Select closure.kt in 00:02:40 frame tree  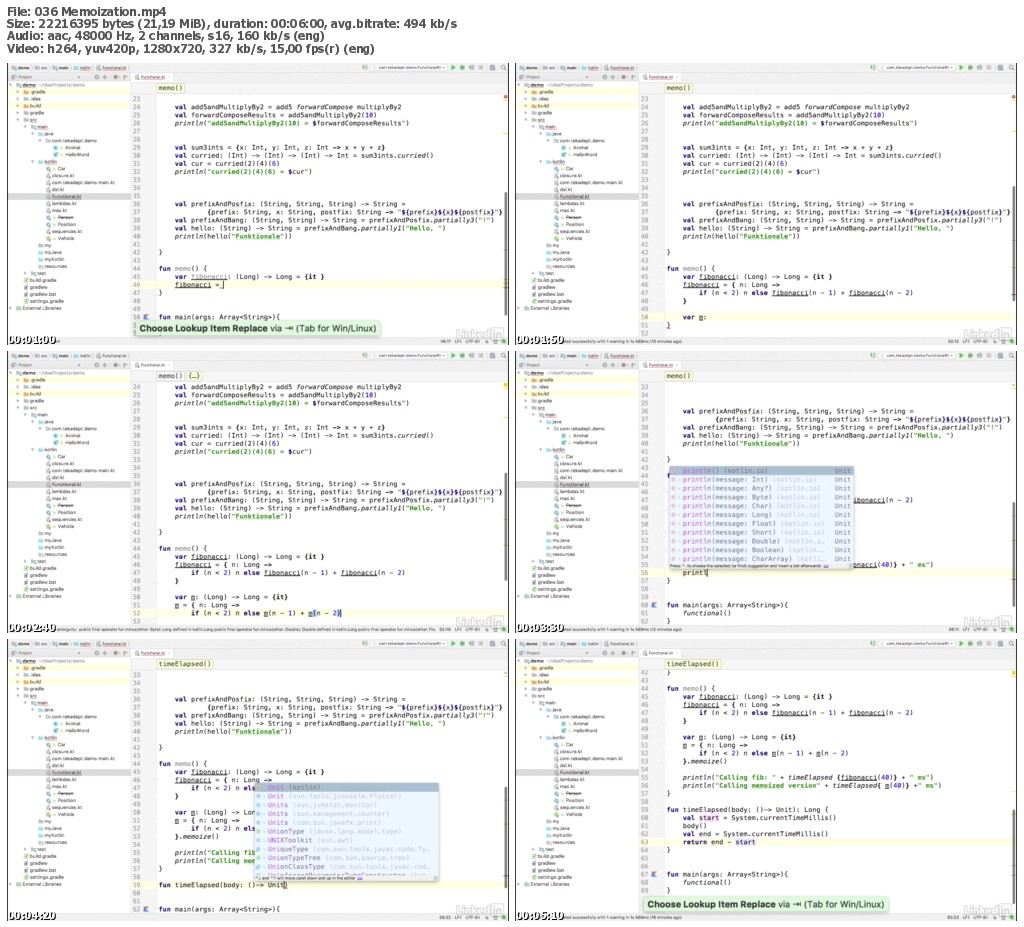tap(60, 463)
